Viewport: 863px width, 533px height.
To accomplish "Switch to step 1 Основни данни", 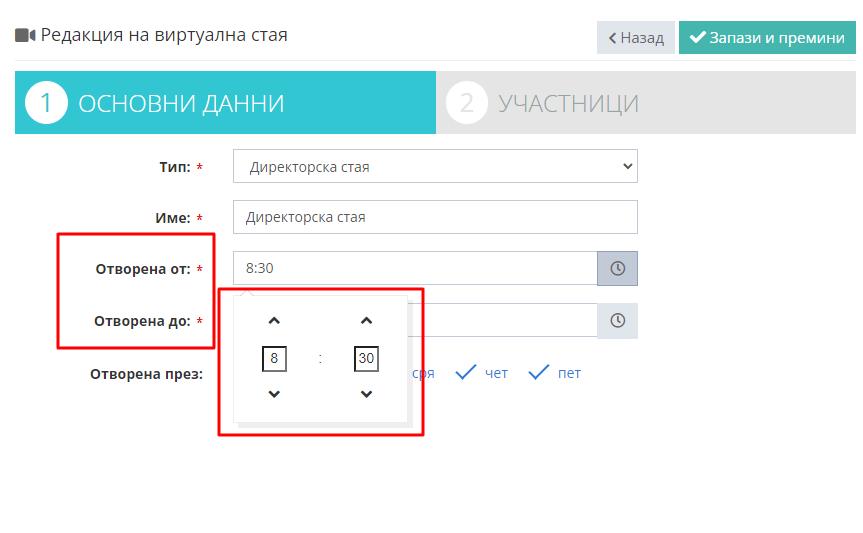I will click(x=225, y=102).
